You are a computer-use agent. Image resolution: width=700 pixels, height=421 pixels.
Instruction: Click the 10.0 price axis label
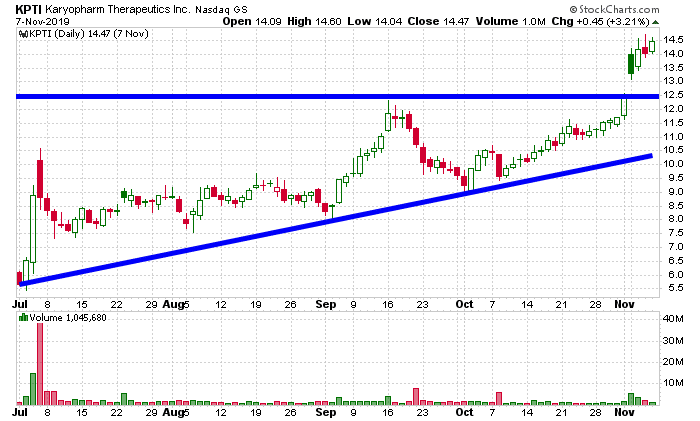click(673, 164)
